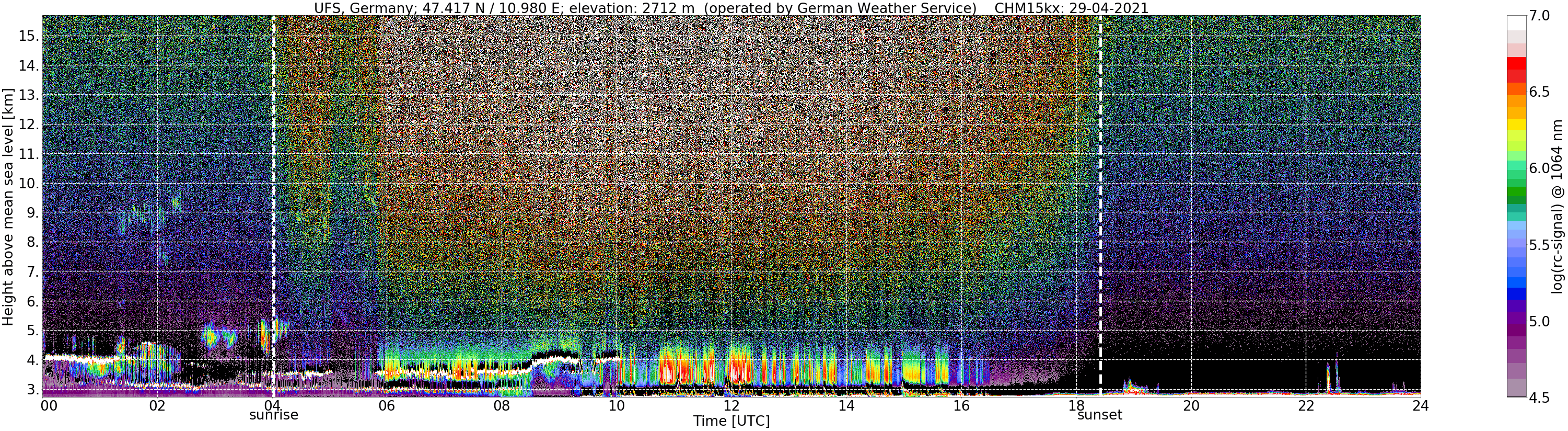Click the "CHM15kx: 29-04-2021" date in the title
Screen dimensions: 1568x431
[1072, 8]
